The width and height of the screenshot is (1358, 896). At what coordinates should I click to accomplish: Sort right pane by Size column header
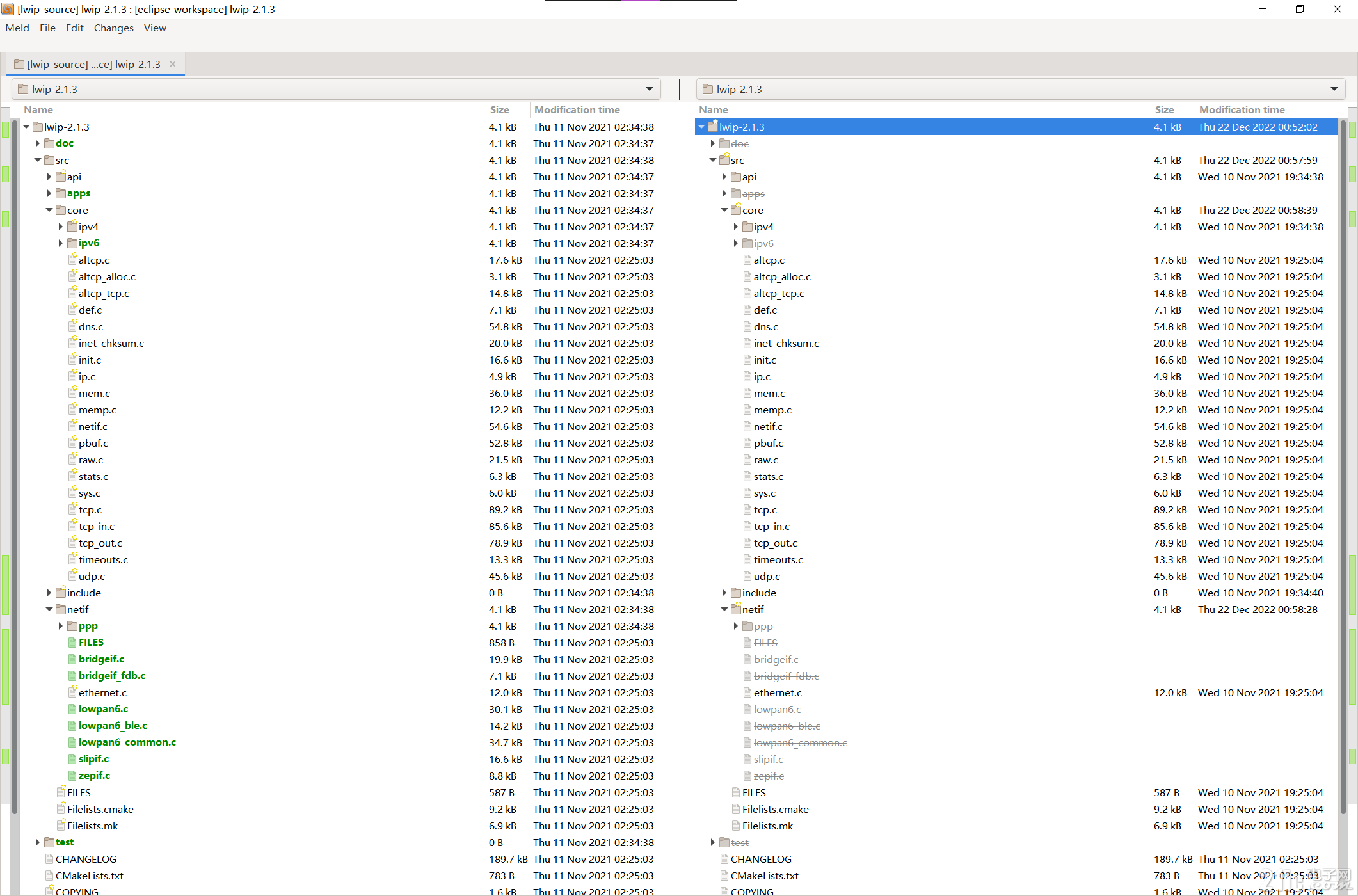click(x=1172, y=109)
